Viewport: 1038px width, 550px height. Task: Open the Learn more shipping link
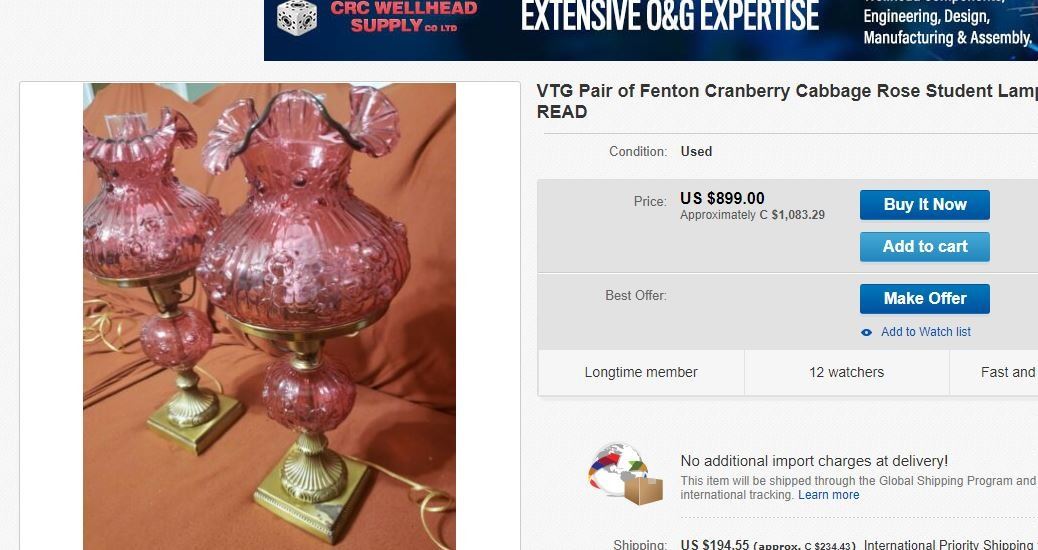click(828, 495)
